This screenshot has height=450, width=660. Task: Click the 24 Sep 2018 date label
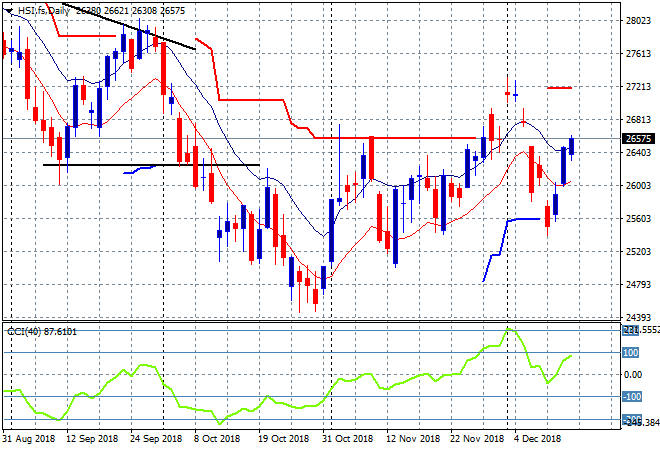coord(156,439)
